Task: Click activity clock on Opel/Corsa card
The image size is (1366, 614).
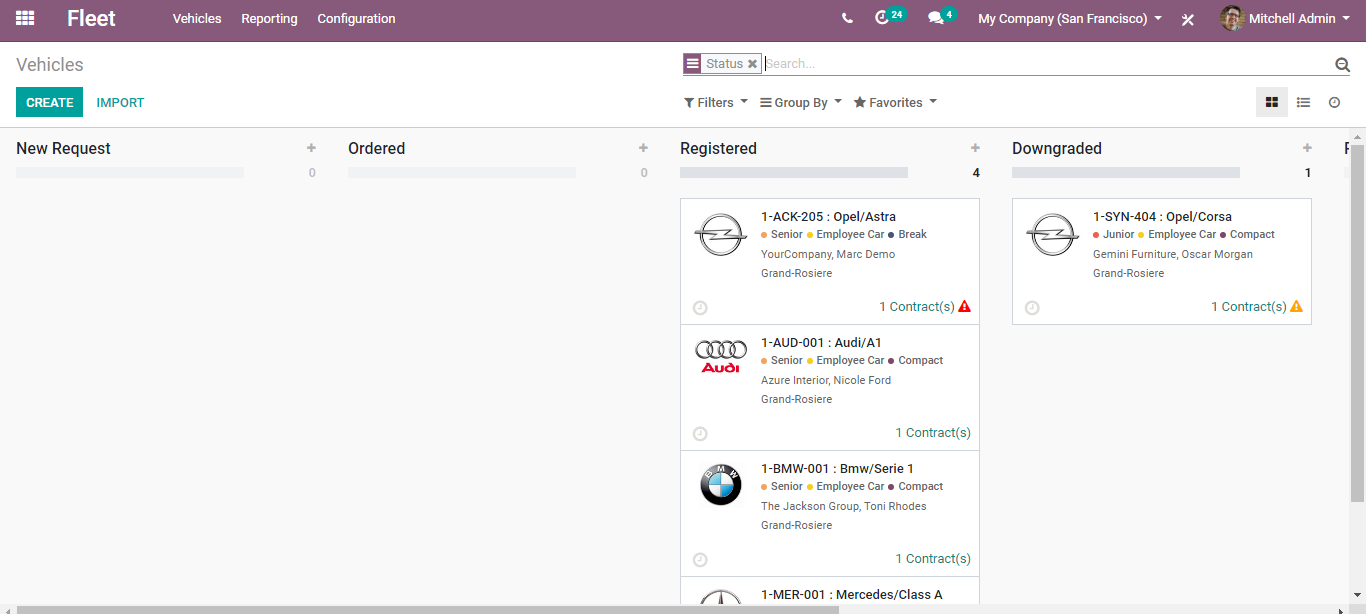Action: tap(1032, 308)
